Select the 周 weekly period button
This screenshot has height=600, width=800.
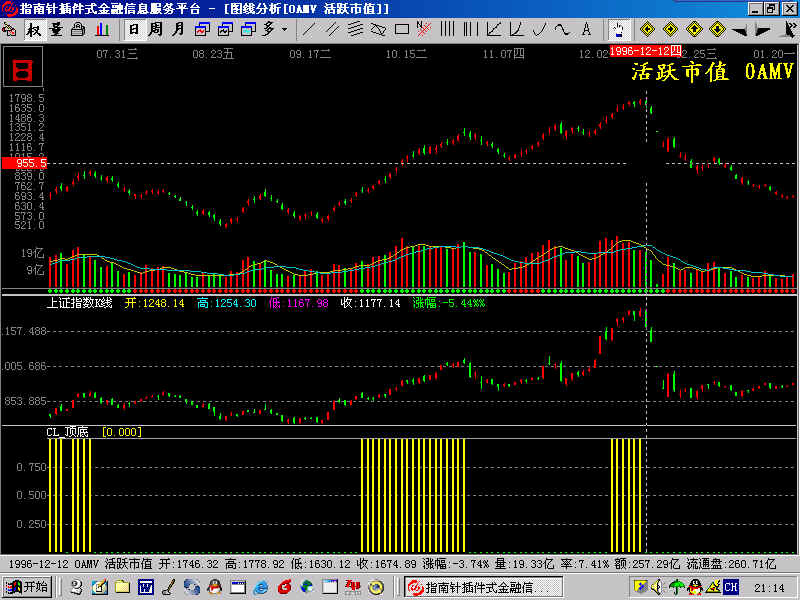156,30
